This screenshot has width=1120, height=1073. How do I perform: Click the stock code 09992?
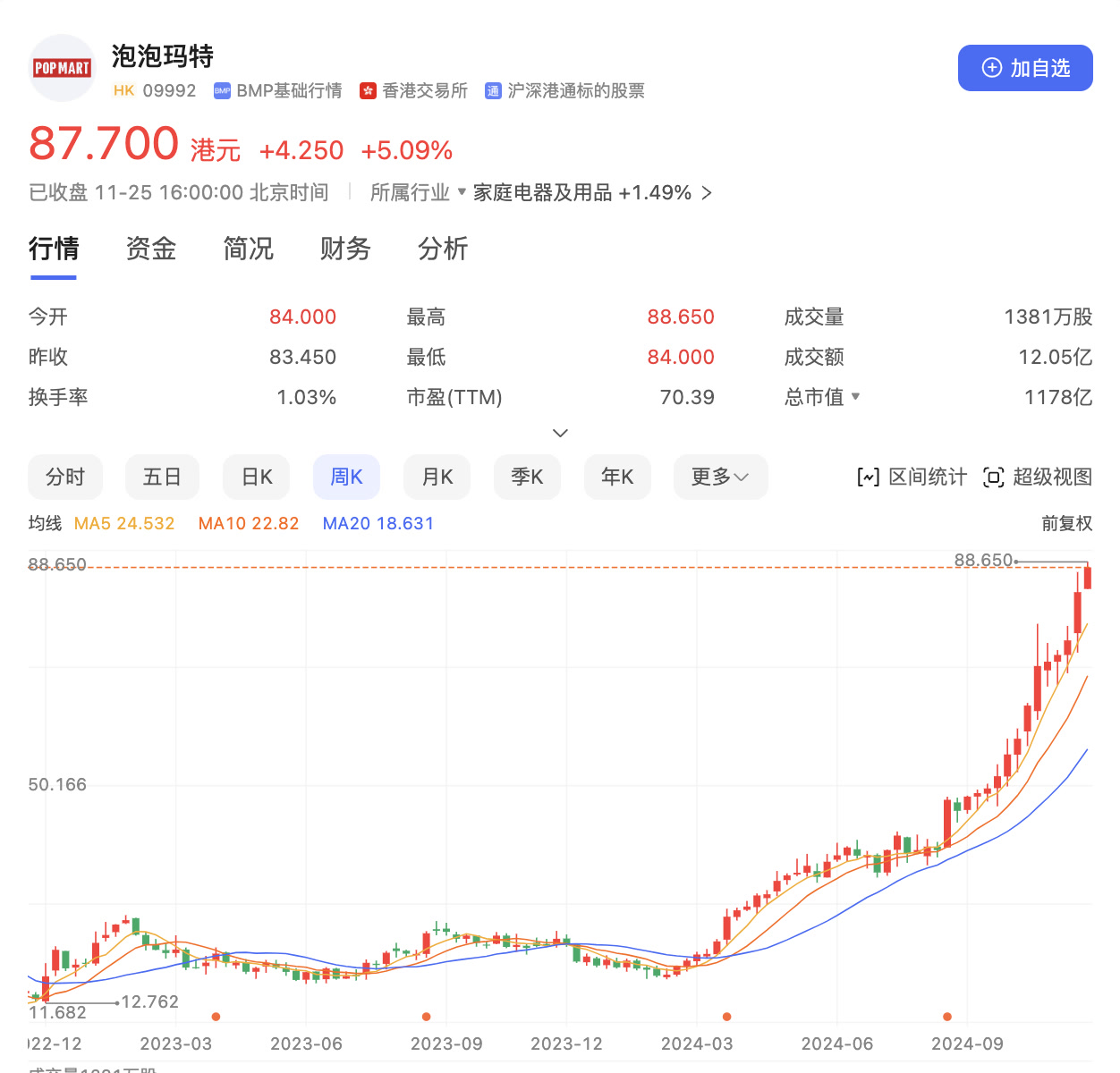tap(169, 91)
